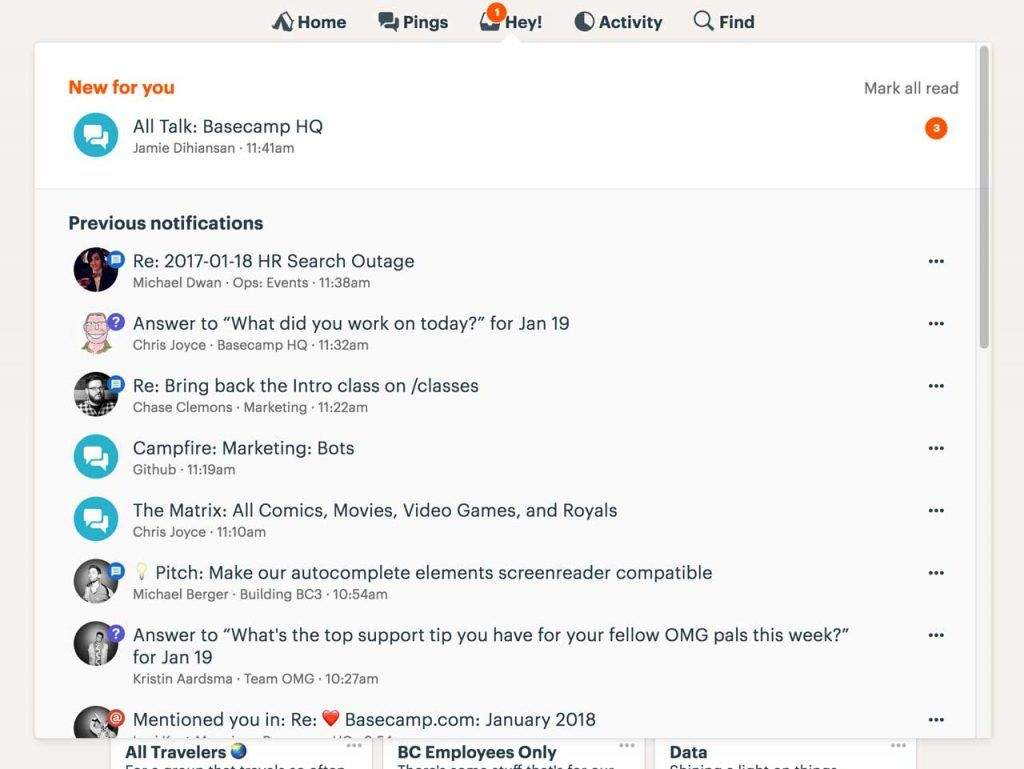This screenshot has width=1024, height=769.
Task: Click the @ mention badge on last avatar
Action: (116, 717)
